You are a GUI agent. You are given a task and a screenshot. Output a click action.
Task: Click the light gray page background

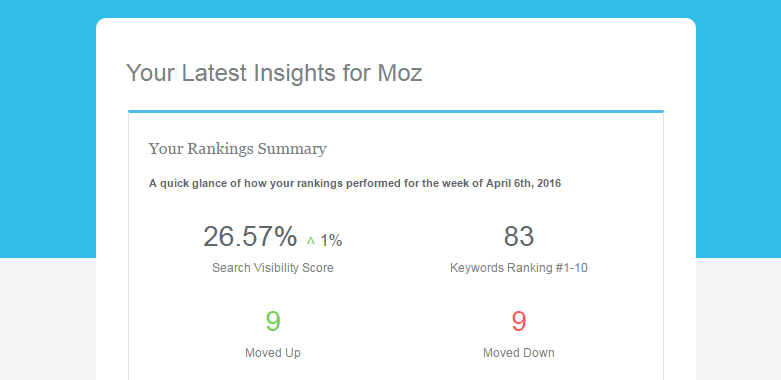(x=48, y=319)
